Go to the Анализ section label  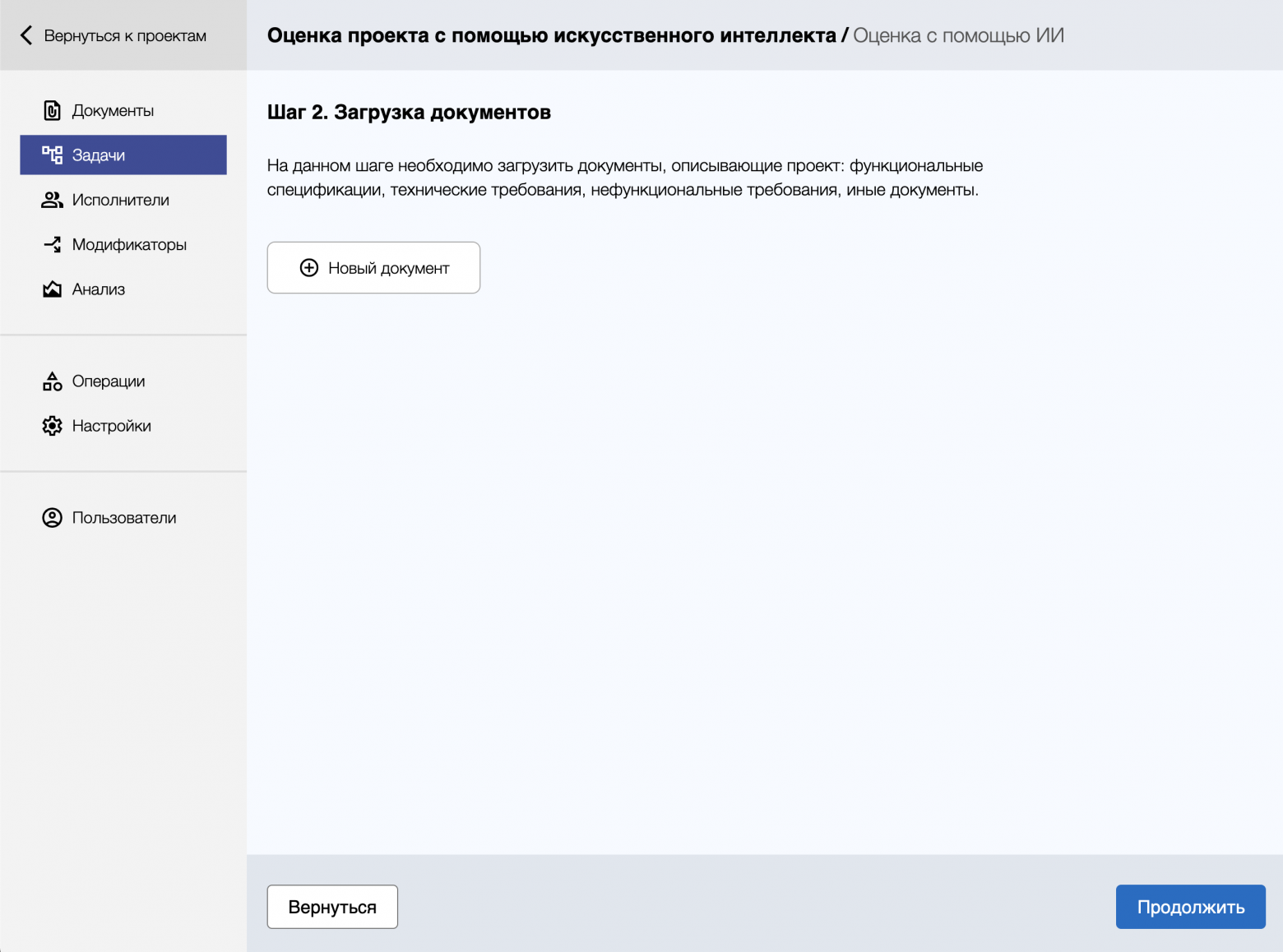click(x=99, y=289)
